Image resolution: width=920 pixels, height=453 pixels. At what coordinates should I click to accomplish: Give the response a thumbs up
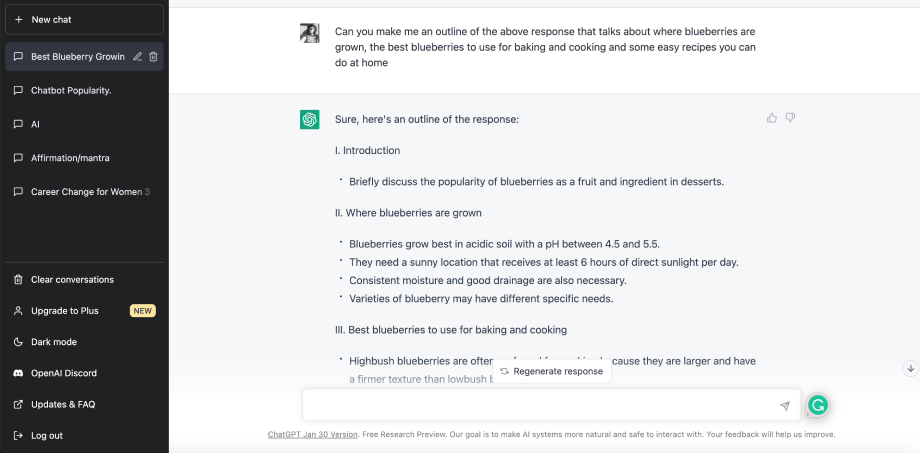772,118
